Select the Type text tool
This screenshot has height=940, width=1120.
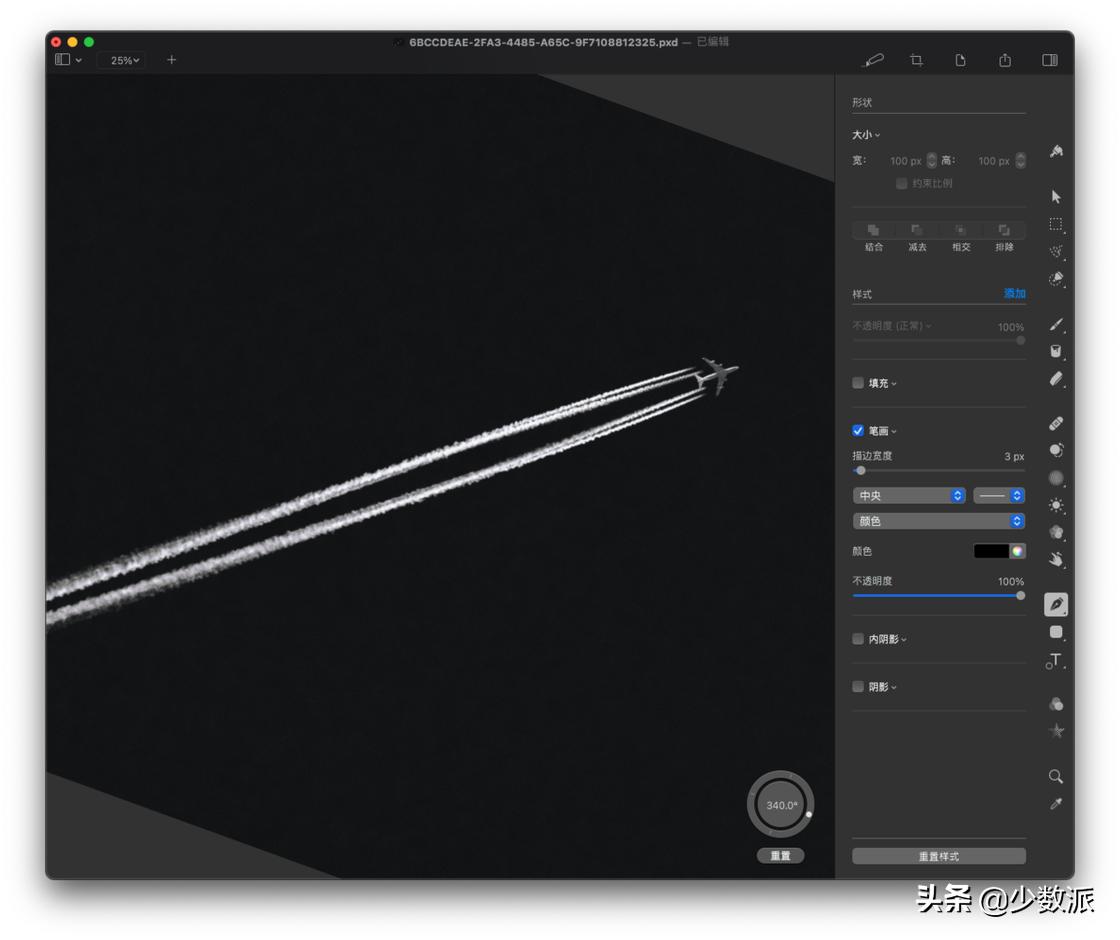click(x=1056, y=661)
